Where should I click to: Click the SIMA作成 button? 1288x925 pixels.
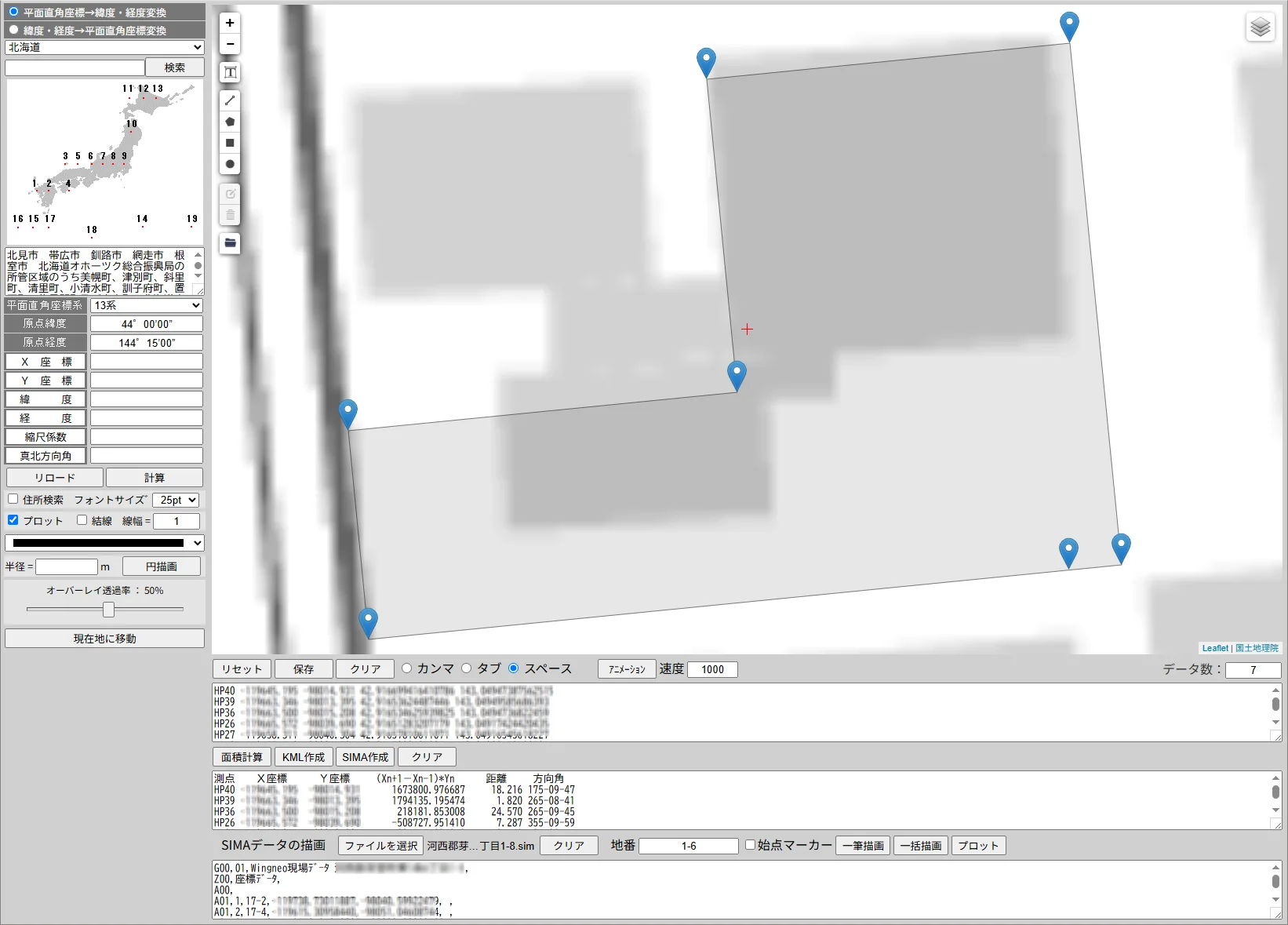(x=366, y=757)
